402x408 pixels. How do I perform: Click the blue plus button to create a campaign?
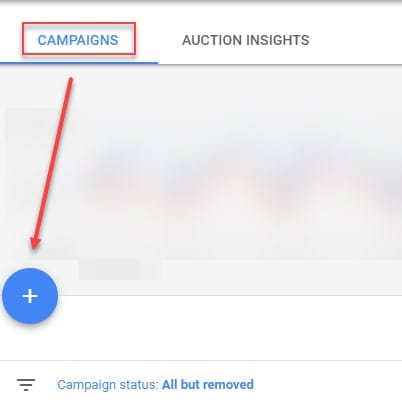[30, 296]
